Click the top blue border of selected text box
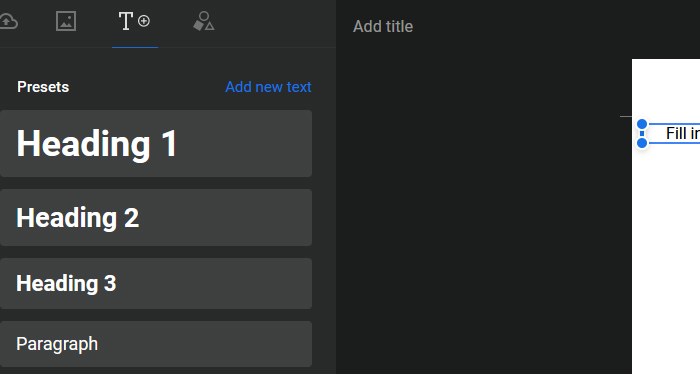The image size is (700, 374). click(x=674, y=124)
